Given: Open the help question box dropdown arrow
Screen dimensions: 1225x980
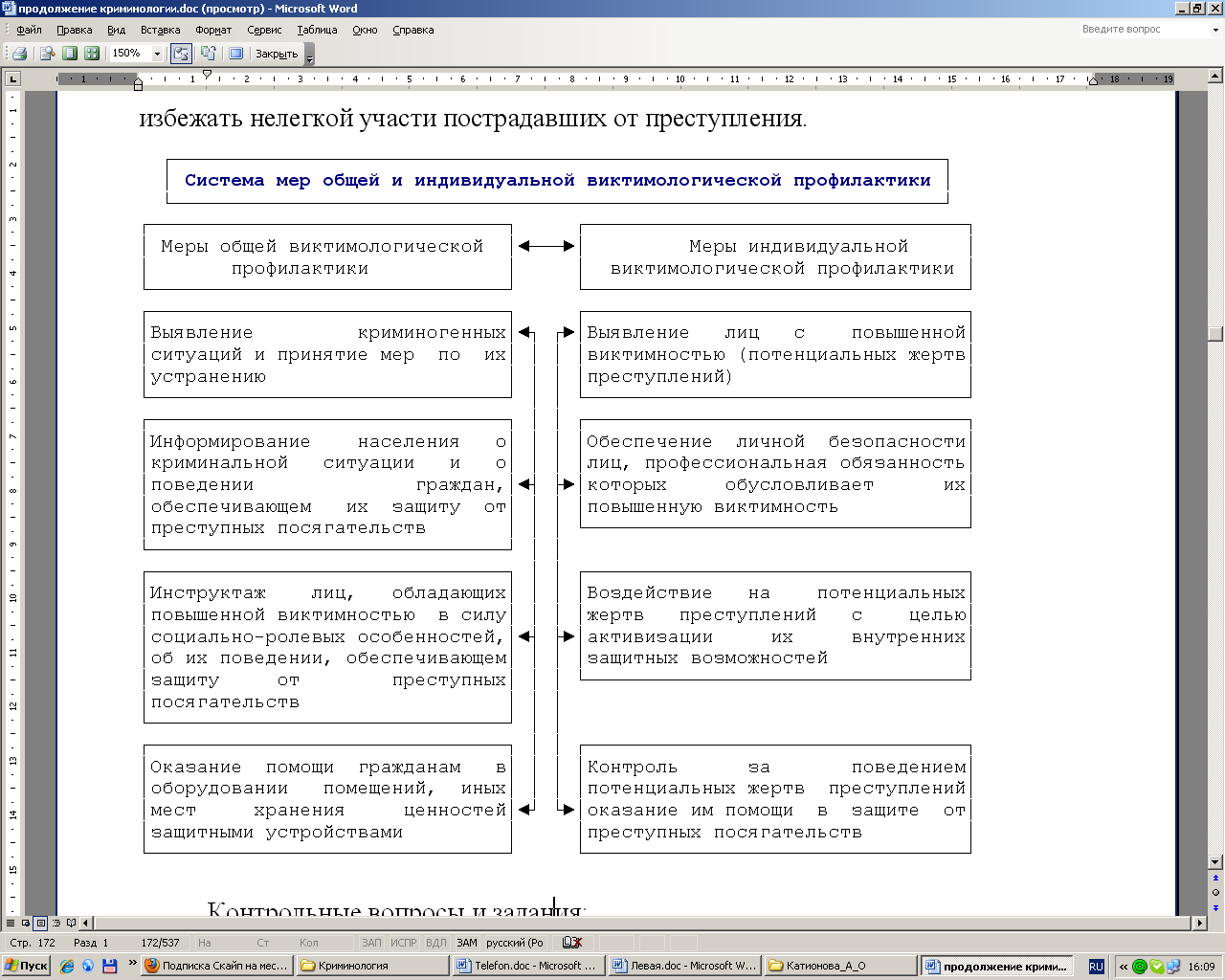Looking at the screenshot, I should pos(1215,30).
